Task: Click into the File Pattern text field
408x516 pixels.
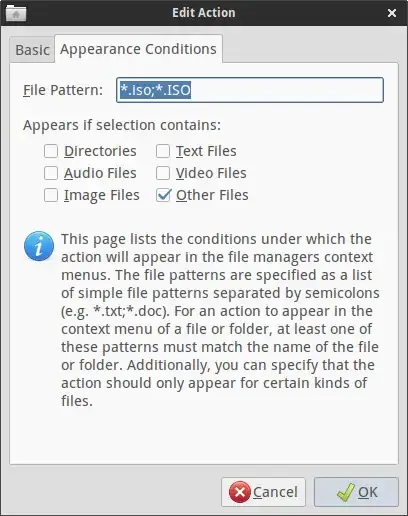Action: tap(250, 90)
